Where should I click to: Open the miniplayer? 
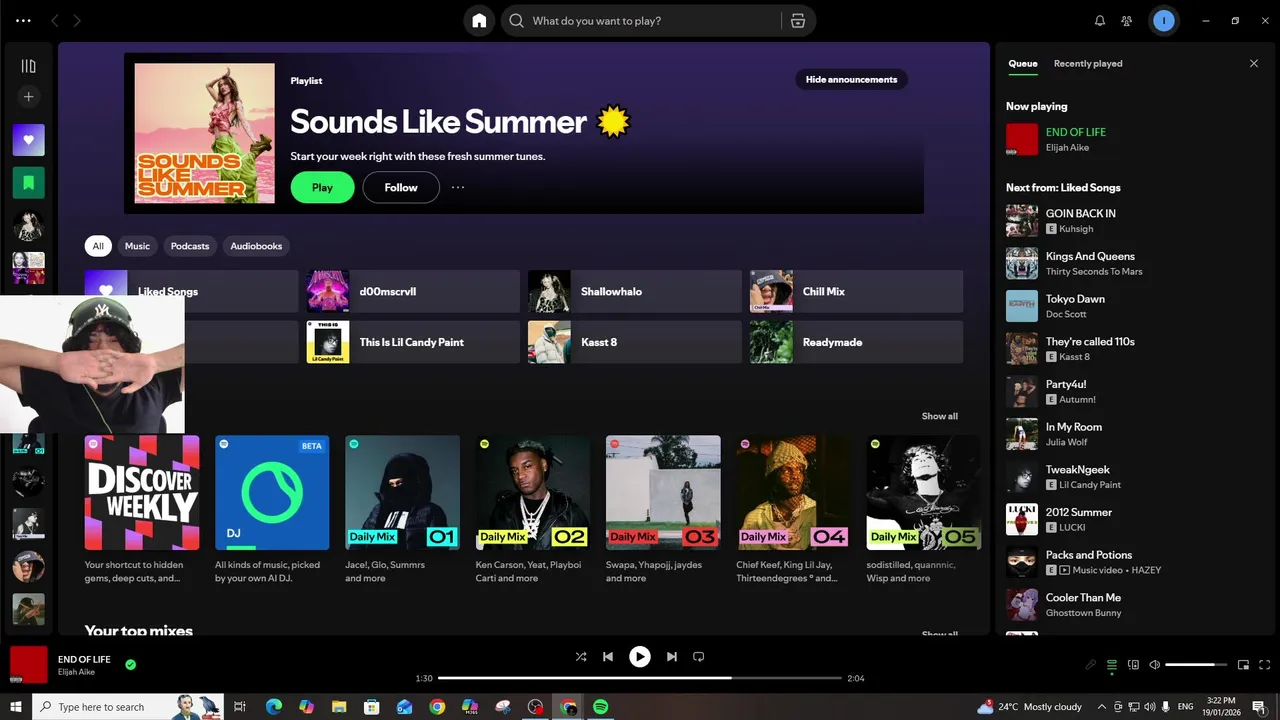click(1244, 665)
